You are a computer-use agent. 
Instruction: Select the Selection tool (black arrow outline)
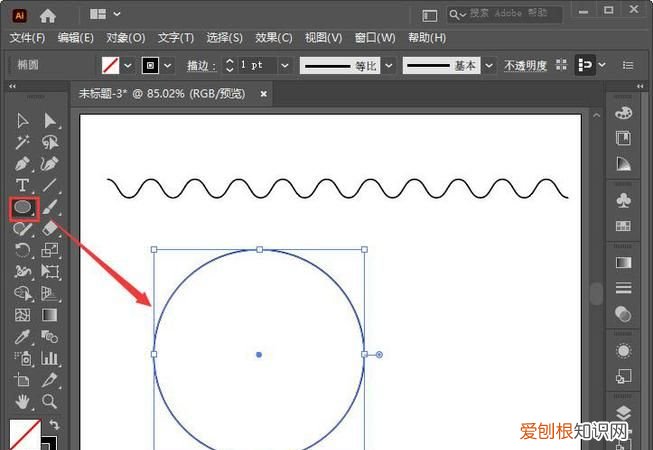click(22, 121)
